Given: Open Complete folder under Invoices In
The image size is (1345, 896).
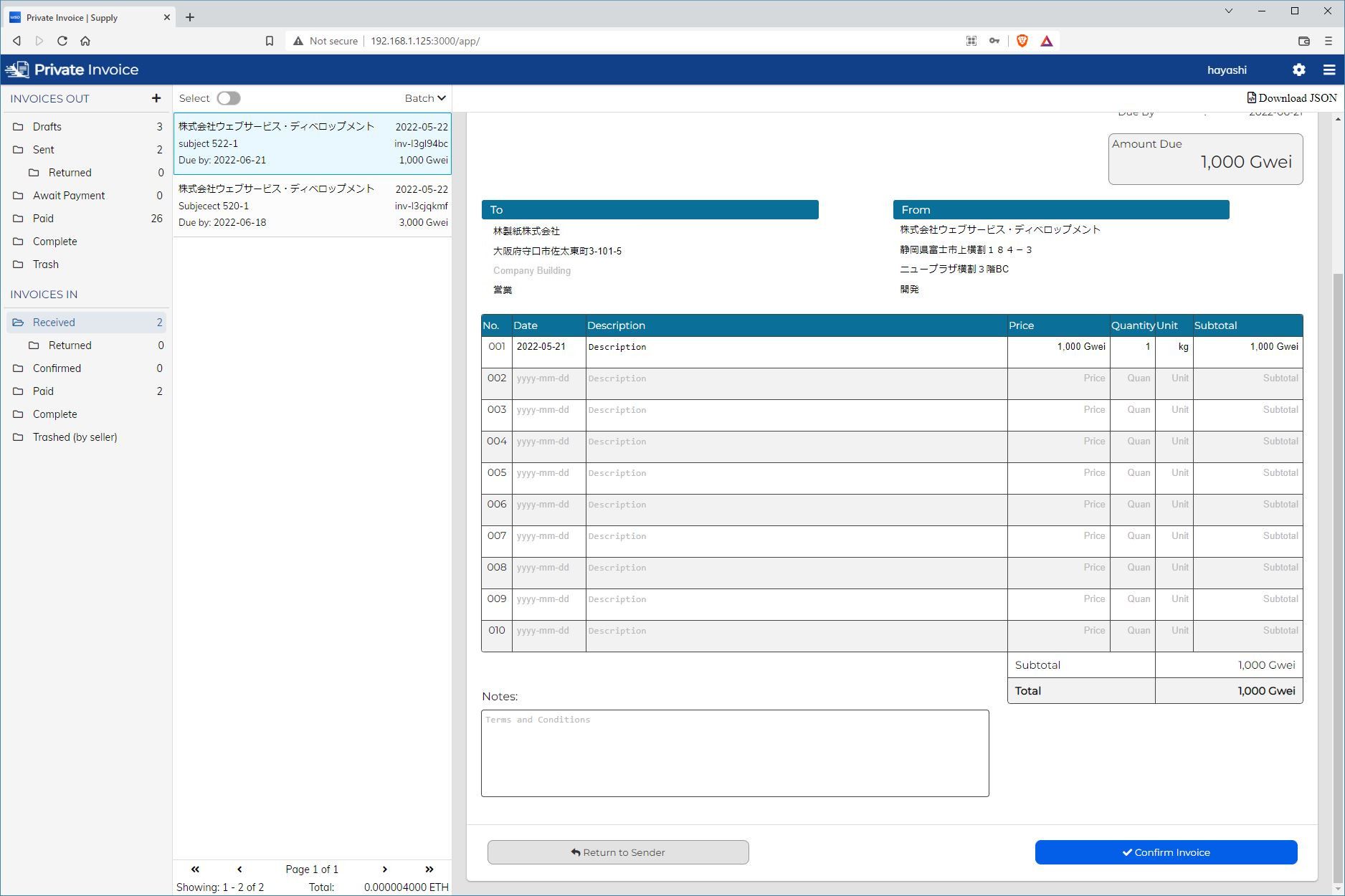Looking at the screenshot, I should pos(87,414).
